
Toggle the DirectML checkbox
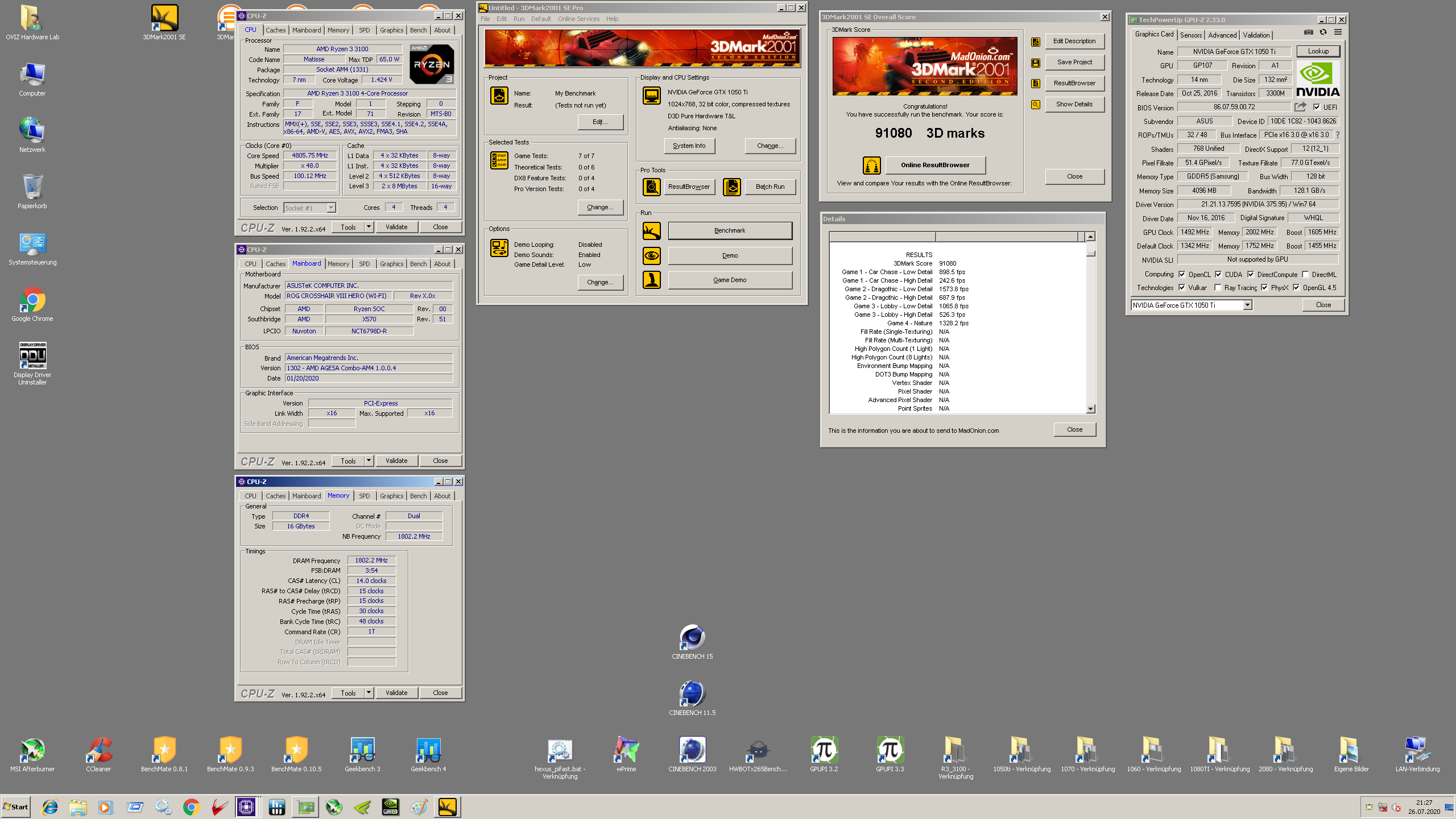click(1306, 274)
